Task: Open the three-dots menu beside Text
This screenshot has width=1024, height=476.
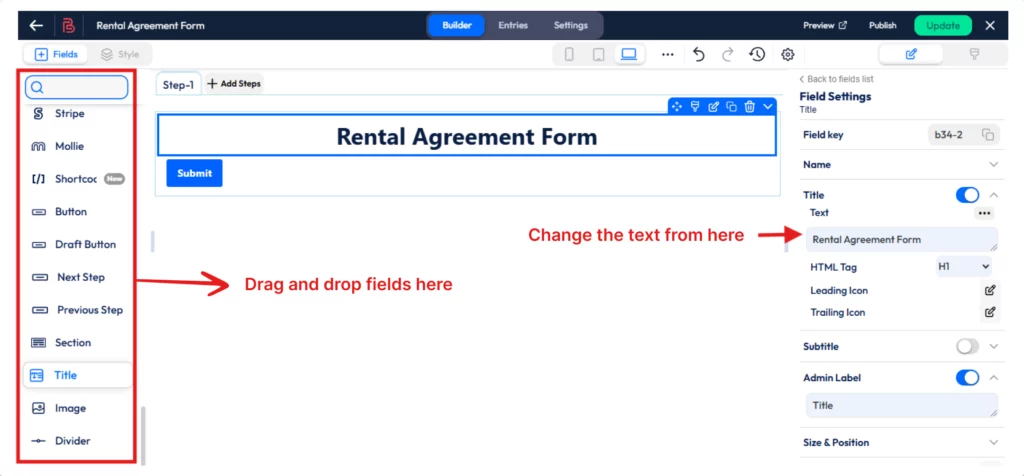Action: [984, 213]
